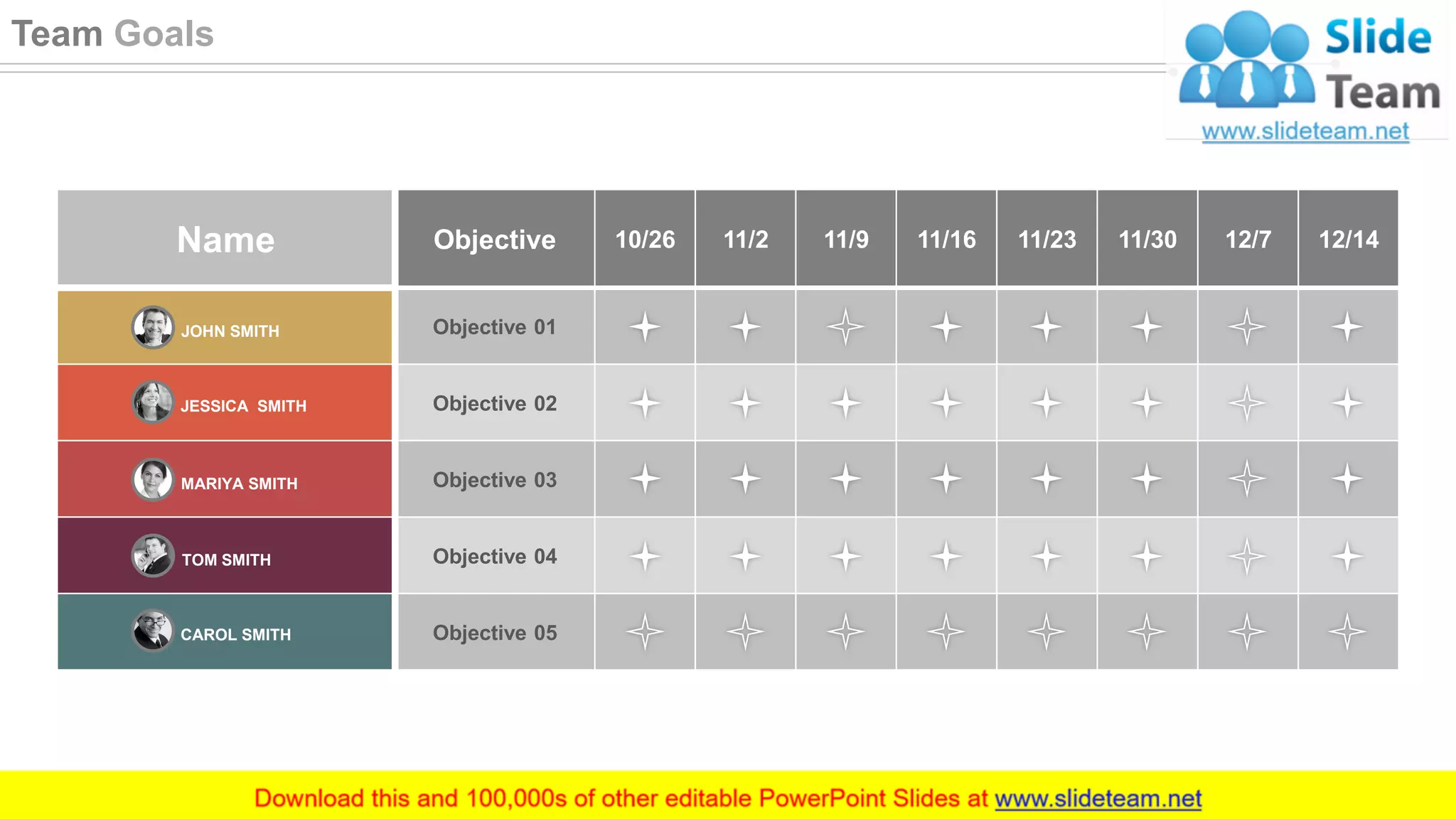The height and width of the screenshot is (819, 1456).
Task: Click Mariya Smith's profile photo
Action: pos(152,479)
